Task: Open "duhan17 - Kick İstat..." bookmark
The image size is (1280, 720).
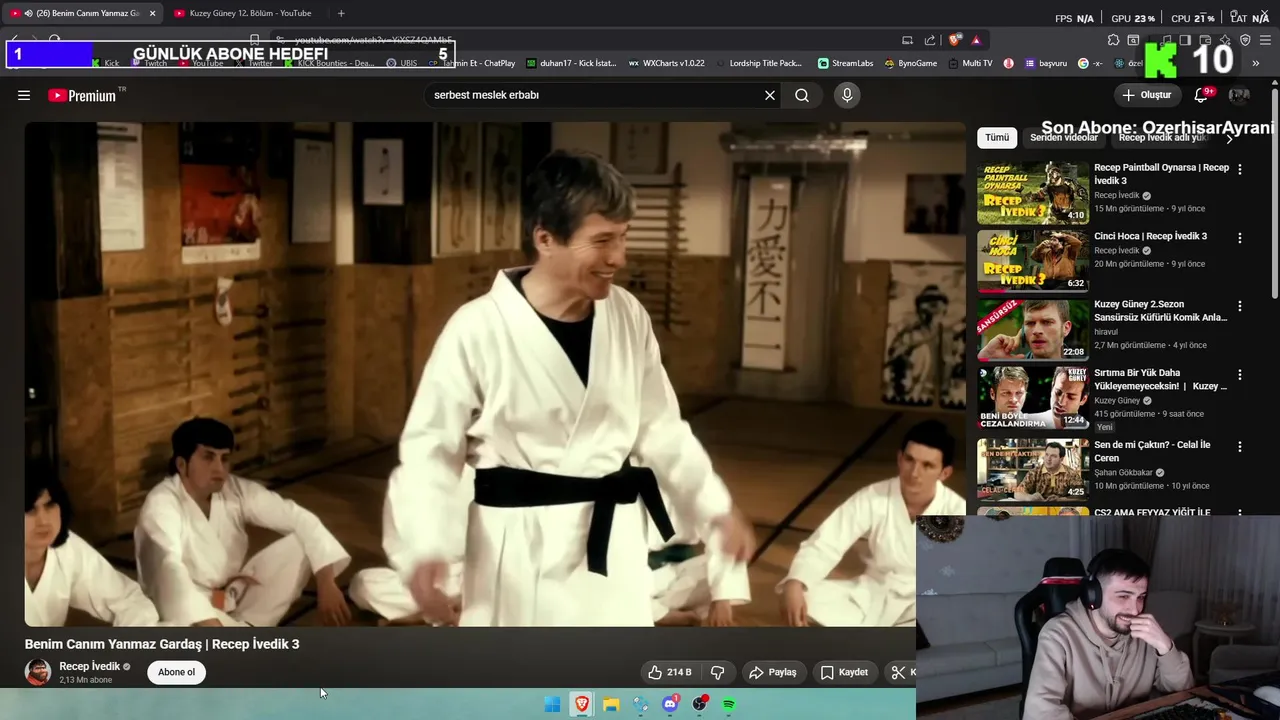Action: pyautogui.click(x=571, y=63)
